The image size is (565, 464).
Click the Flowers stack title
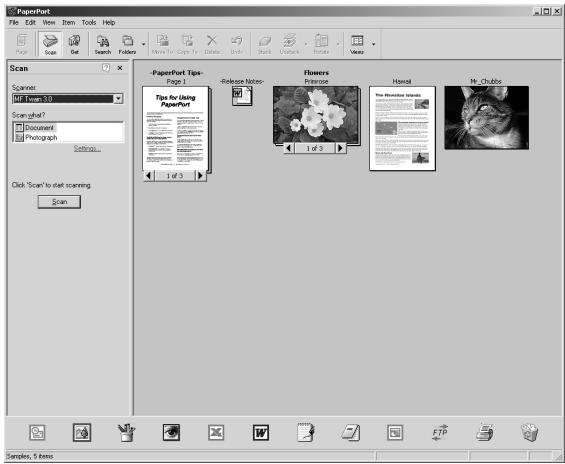tap(316, 72)
